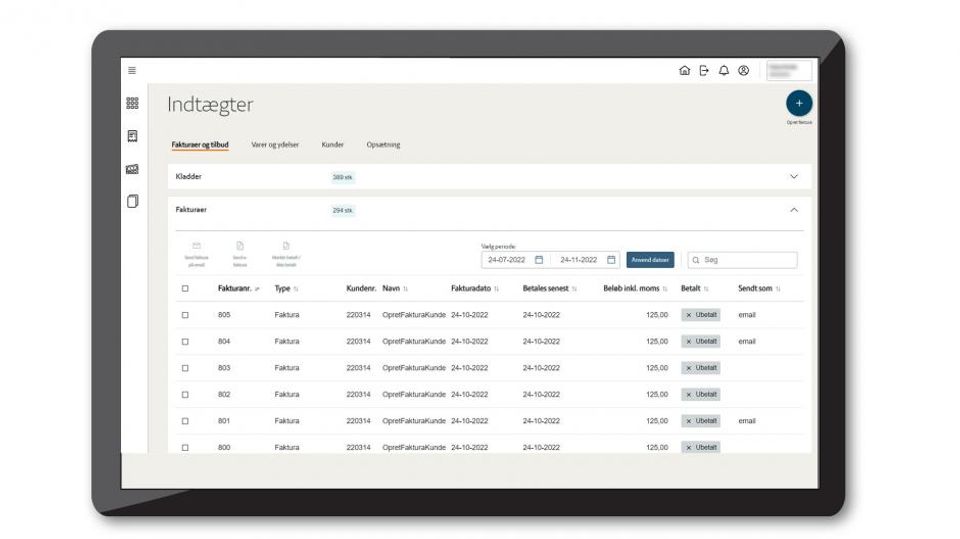Open the apps grid icon in sidebar
Viewport: 960px width, 539px height.
[x=132, y=103]
